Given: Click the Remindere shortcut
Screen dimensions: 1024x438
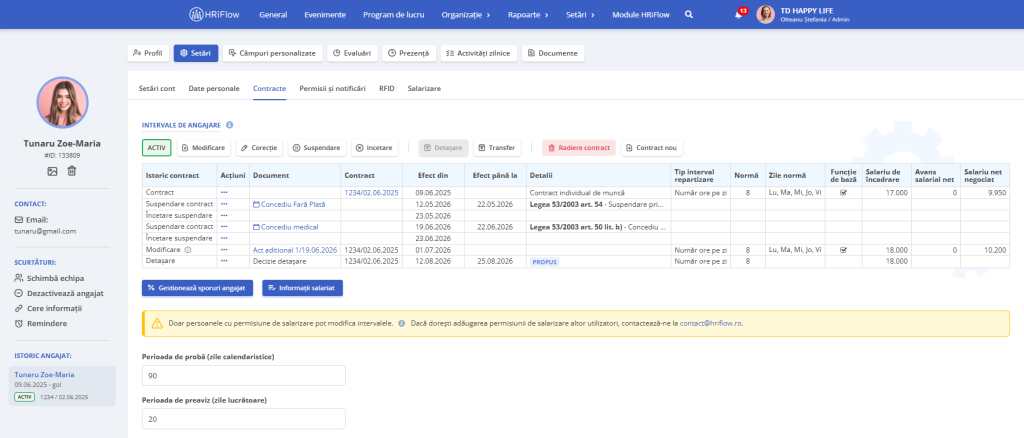Looking at the screenshot, I should (40, 323).
